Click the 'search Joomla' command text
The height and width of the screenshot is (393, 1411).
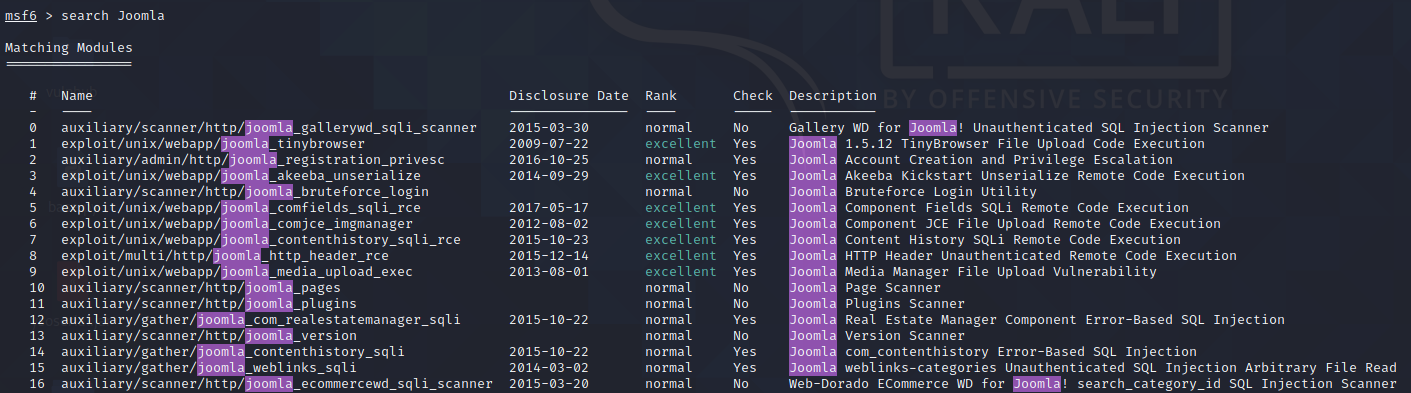coord(113,17)
